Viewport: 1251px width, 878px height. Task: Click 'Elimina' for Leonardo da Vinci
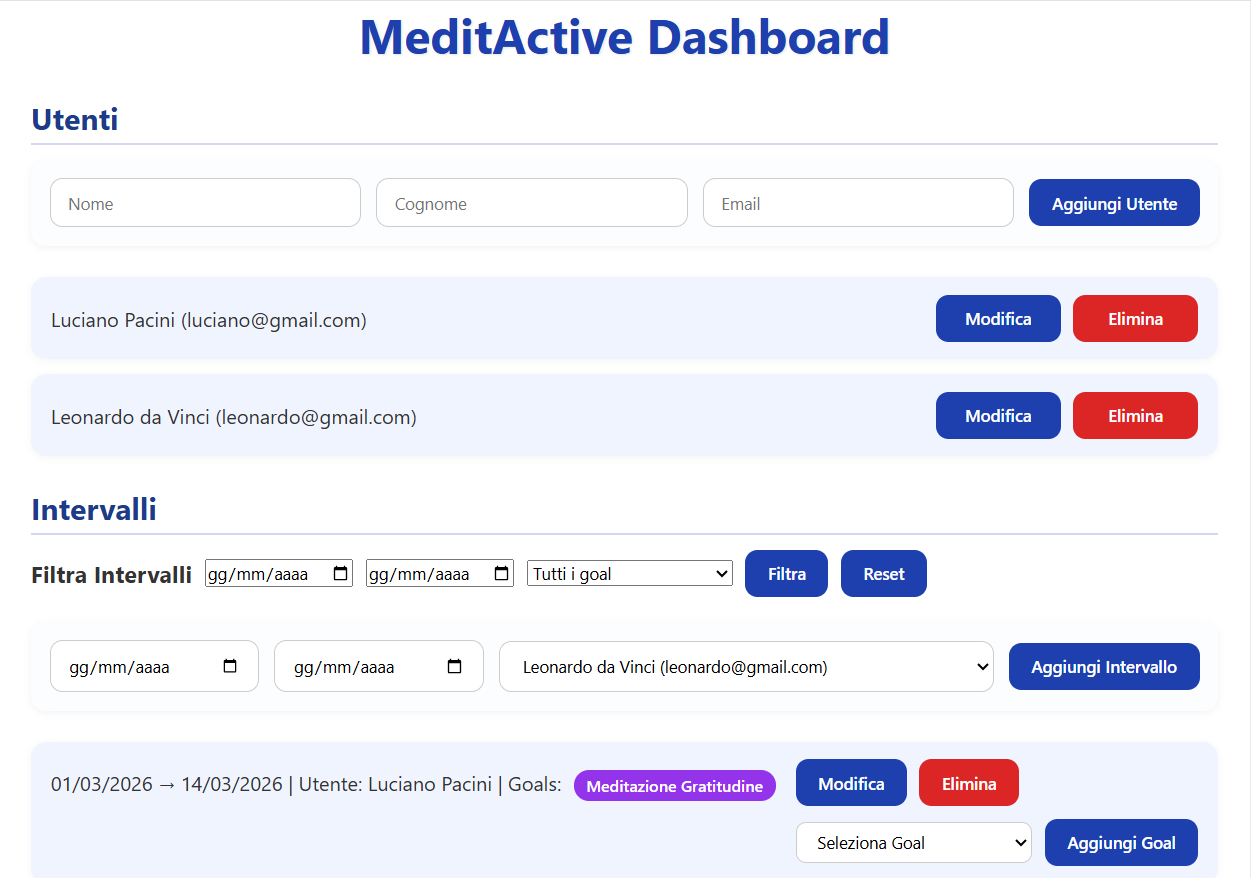[1135, 415]
